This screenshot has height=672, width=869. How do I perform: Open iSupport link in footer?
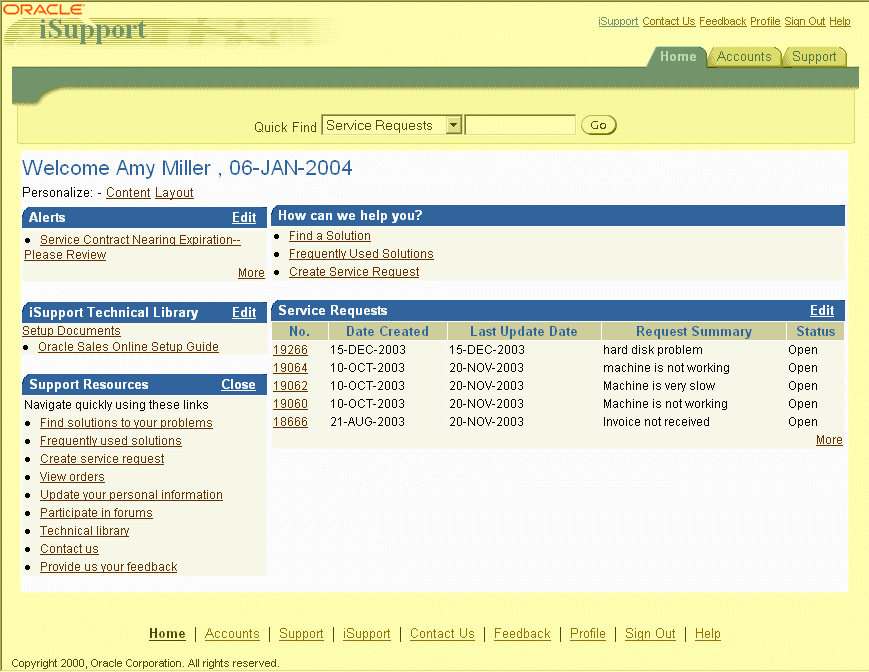coord(366,633)
